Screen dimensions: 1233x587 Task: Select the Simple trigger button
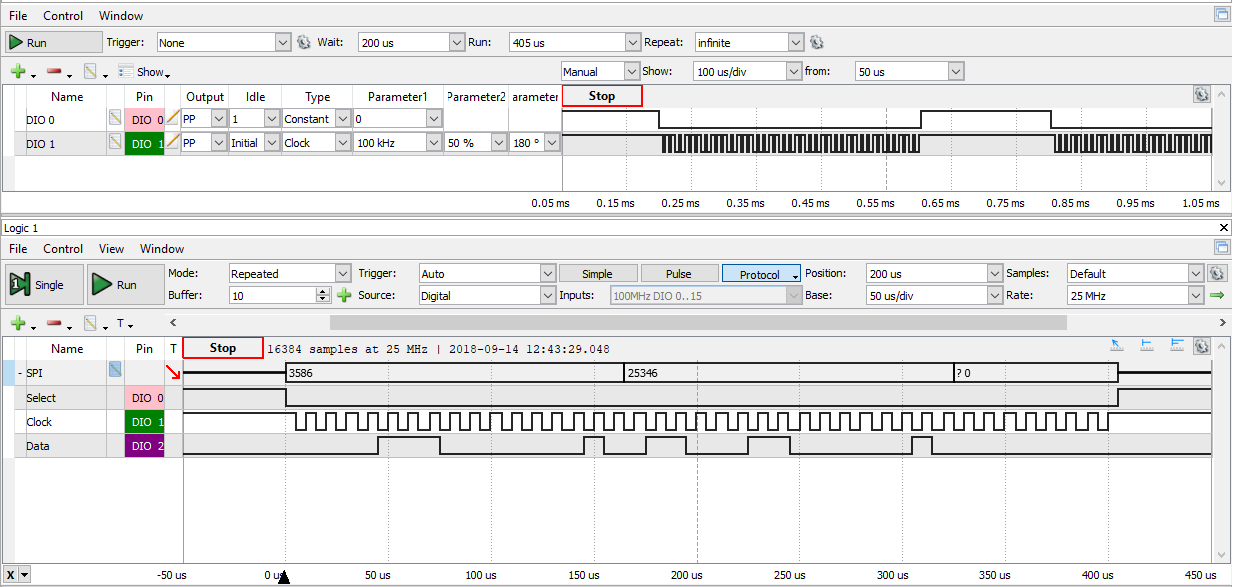point(597,274)
